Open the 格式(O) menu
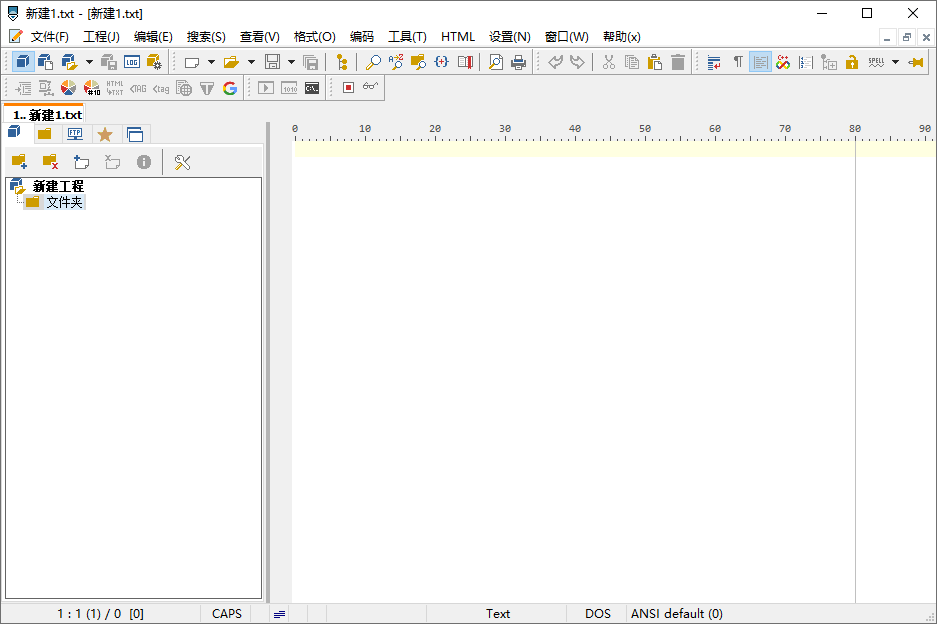The height and width of the screenshot is (624, 937). tap(314, 37)
